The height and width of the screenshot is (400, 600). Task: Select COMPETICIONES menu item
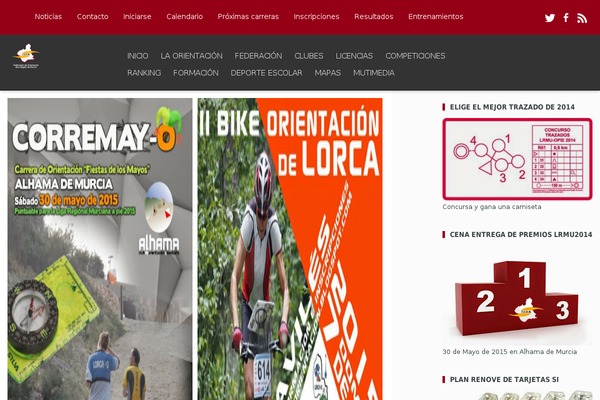[x=415, y=56]
